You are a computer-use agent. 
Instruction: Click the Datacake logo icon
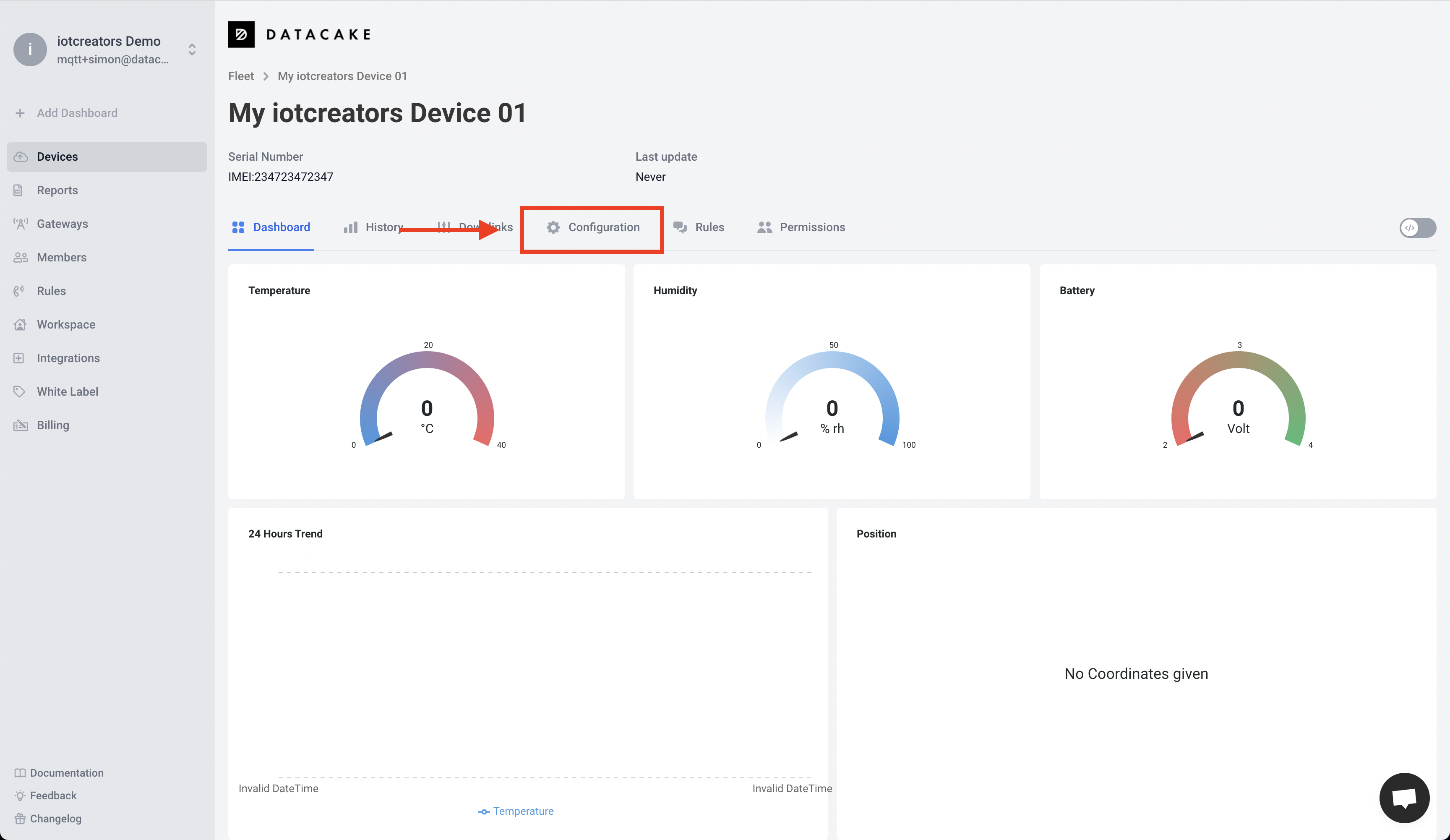tap(241, 34)
